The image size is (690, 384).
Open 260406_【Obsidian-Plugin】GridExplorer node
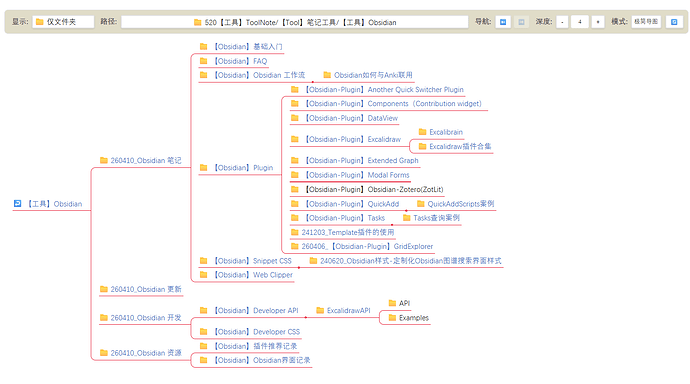[x=367, y=246]
